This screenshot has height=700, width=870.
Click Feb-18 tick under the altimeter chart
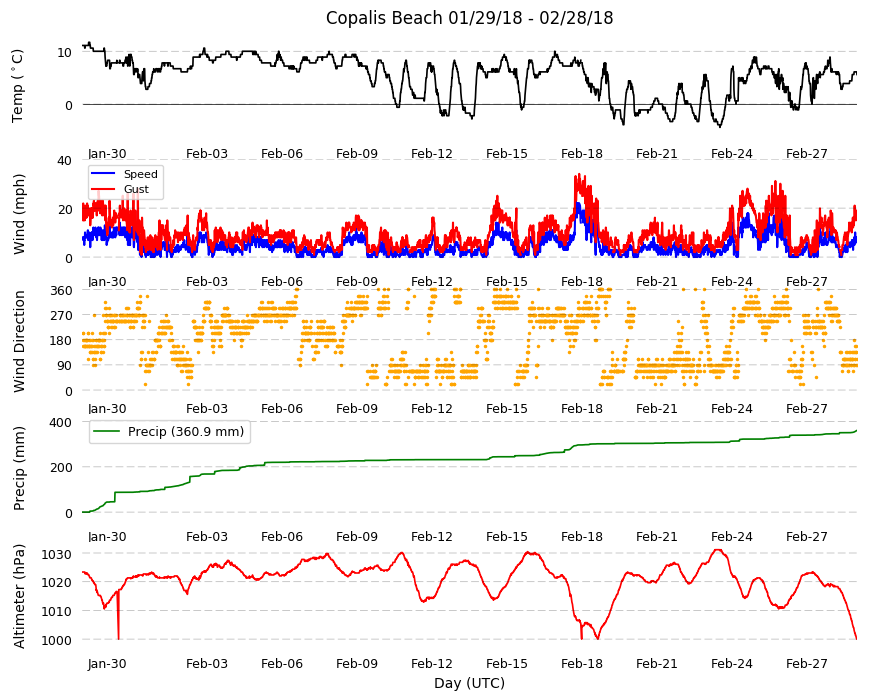point(581,663)
